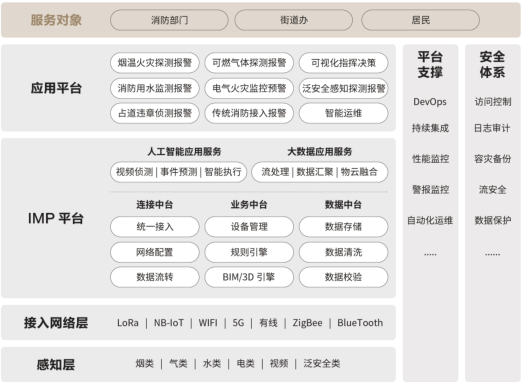Viewport: 523px width, 384px height.
Task: Click the BIM/3D 引擎 box
Action: [x=249, y=277]
